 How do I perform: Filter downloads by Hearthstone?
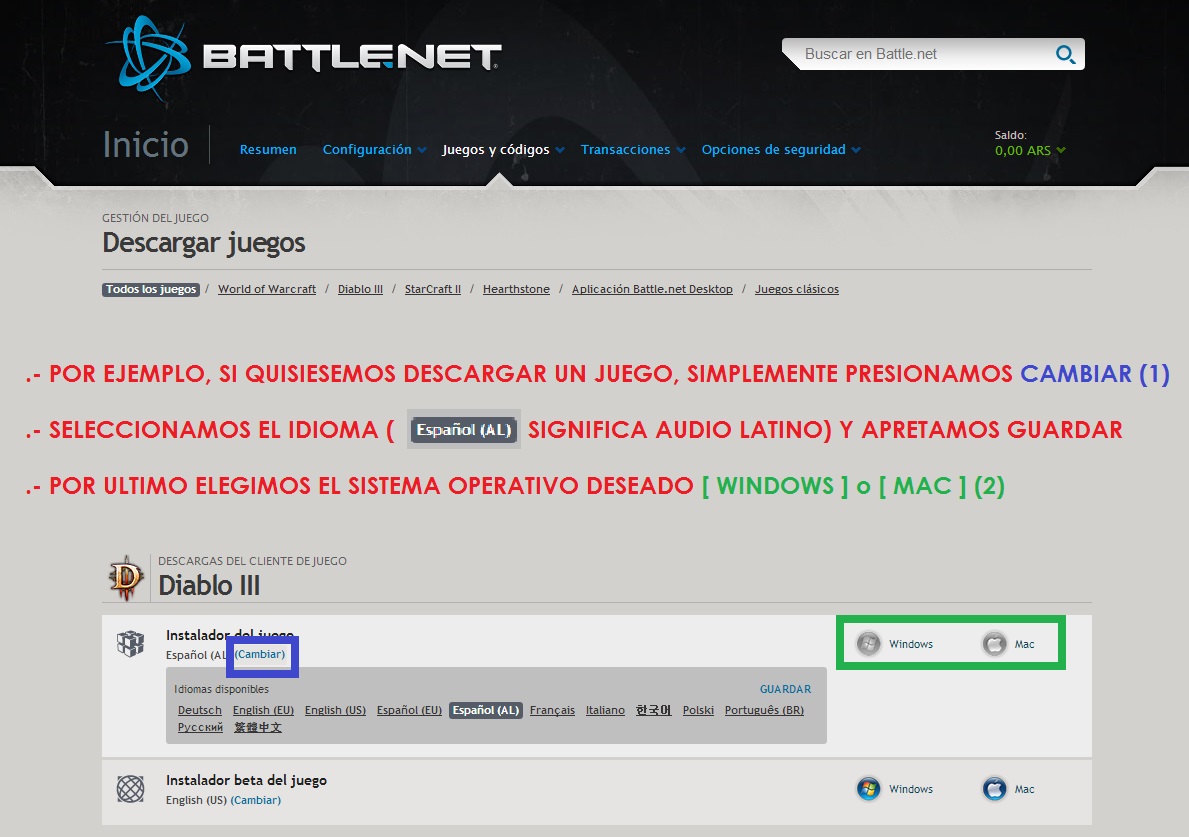tap(516, 289)
